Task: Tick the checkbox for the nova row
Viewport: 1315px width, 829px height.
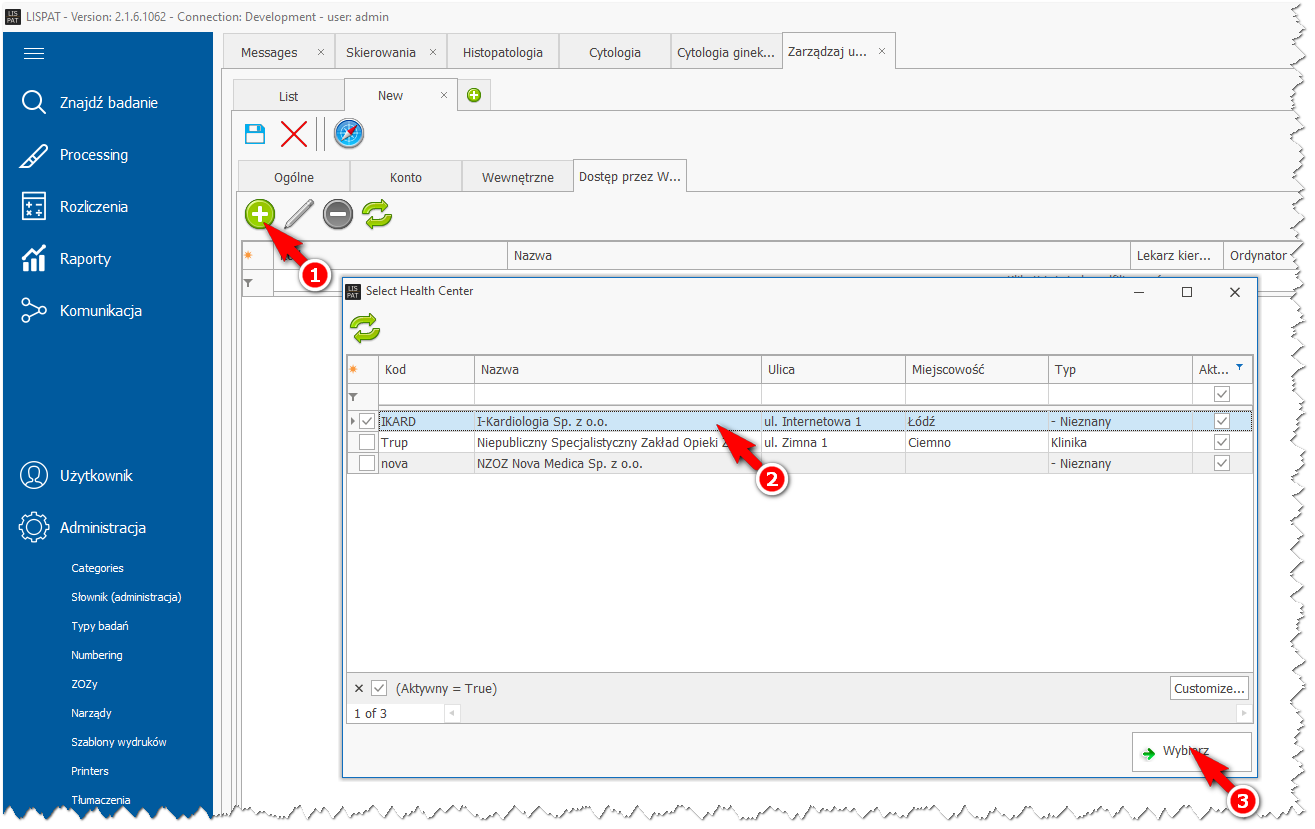Action: (x=367, y=463)
